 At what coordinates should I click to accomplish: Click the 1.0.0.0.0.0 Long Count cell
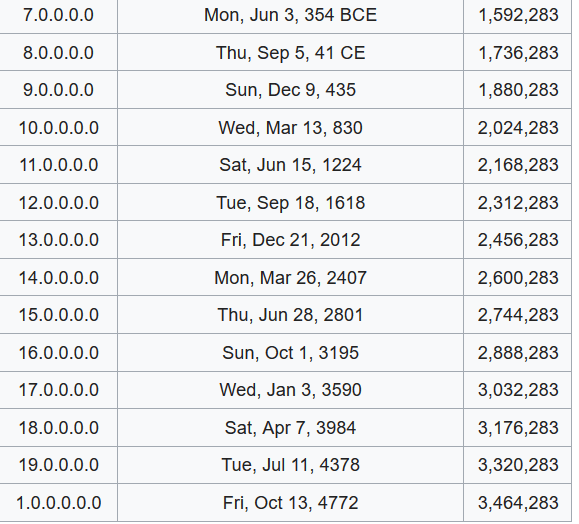[58, 503]
